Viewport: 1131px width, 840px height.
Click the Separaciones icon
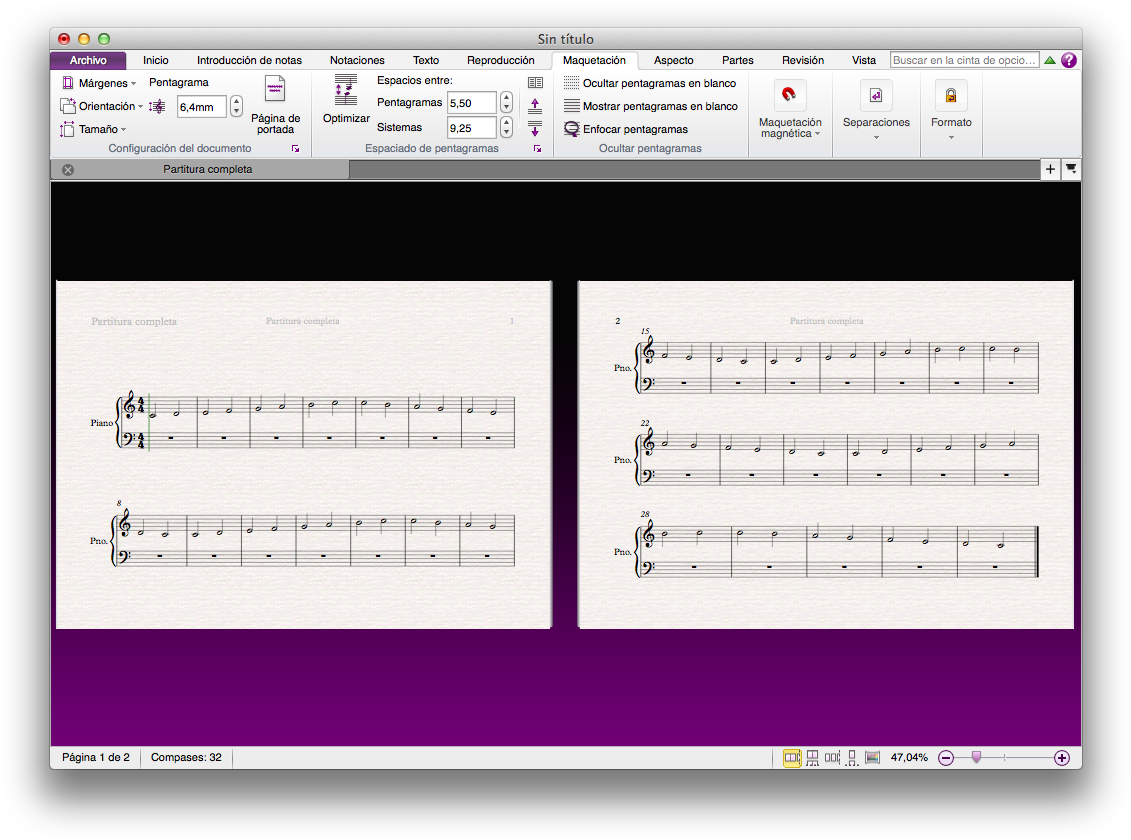pyautogui.click(x=876, y=95)
